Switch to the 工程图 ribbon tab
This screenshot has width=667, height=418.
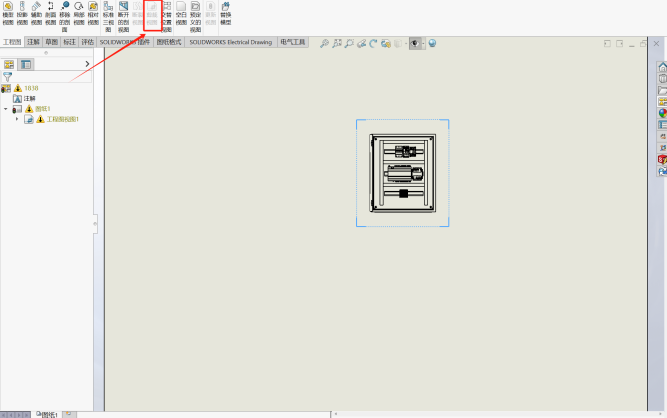coord(12,42)
